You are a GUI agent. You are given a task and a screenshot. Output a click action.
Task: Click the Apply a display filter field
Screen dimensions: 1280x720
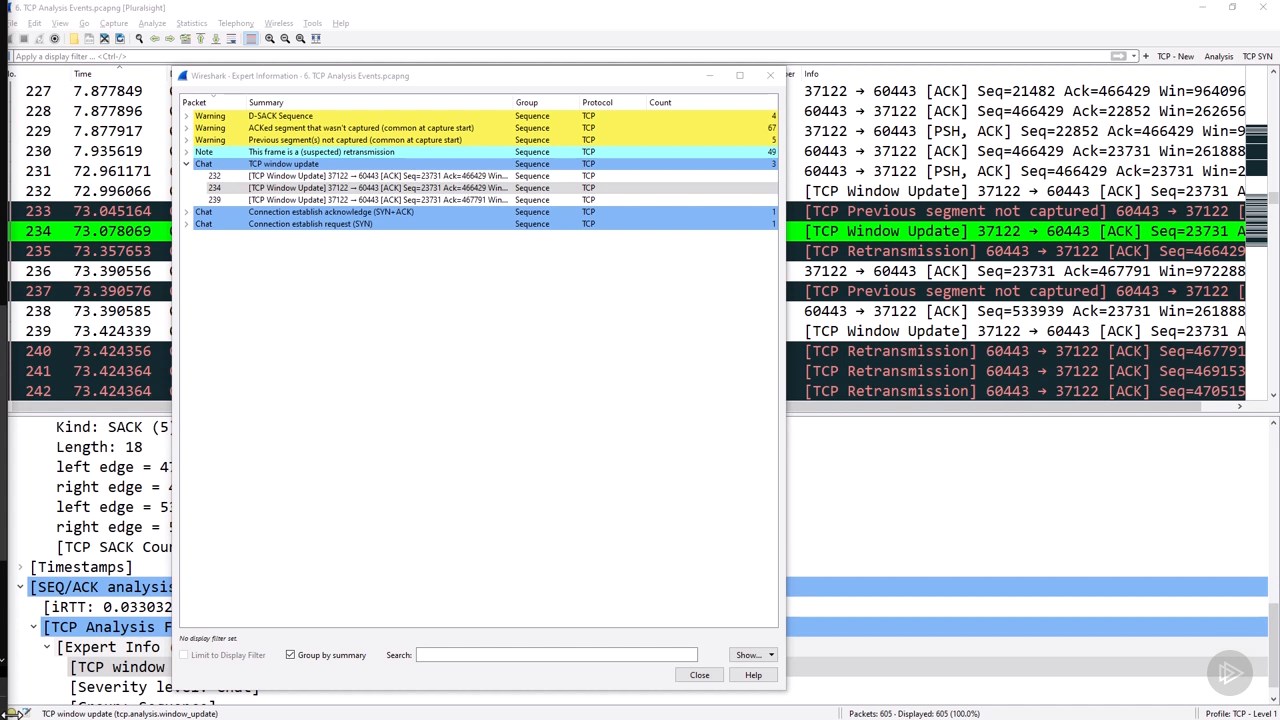[x=560, y=56]
